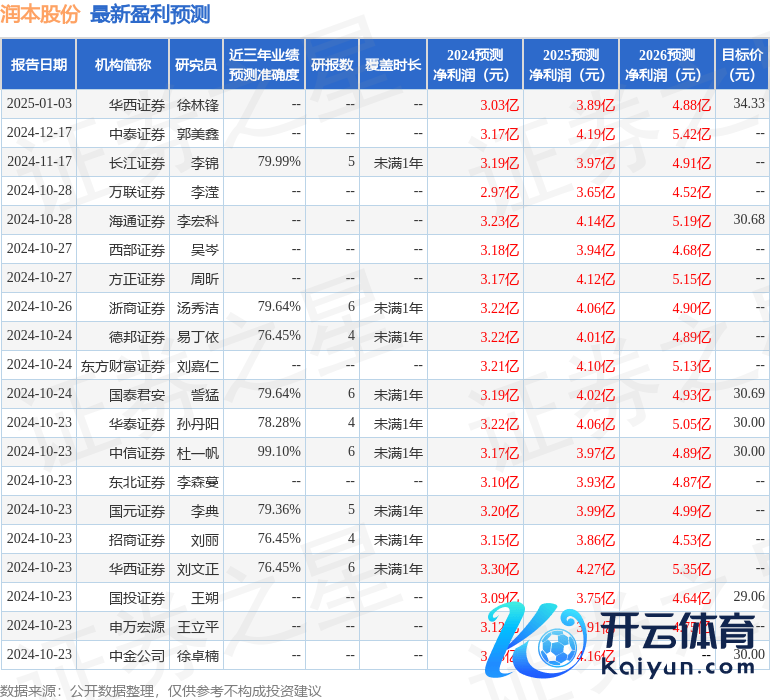
Task: Click the 2026预测净利润 column header
Action: click(x=666, y=65)
